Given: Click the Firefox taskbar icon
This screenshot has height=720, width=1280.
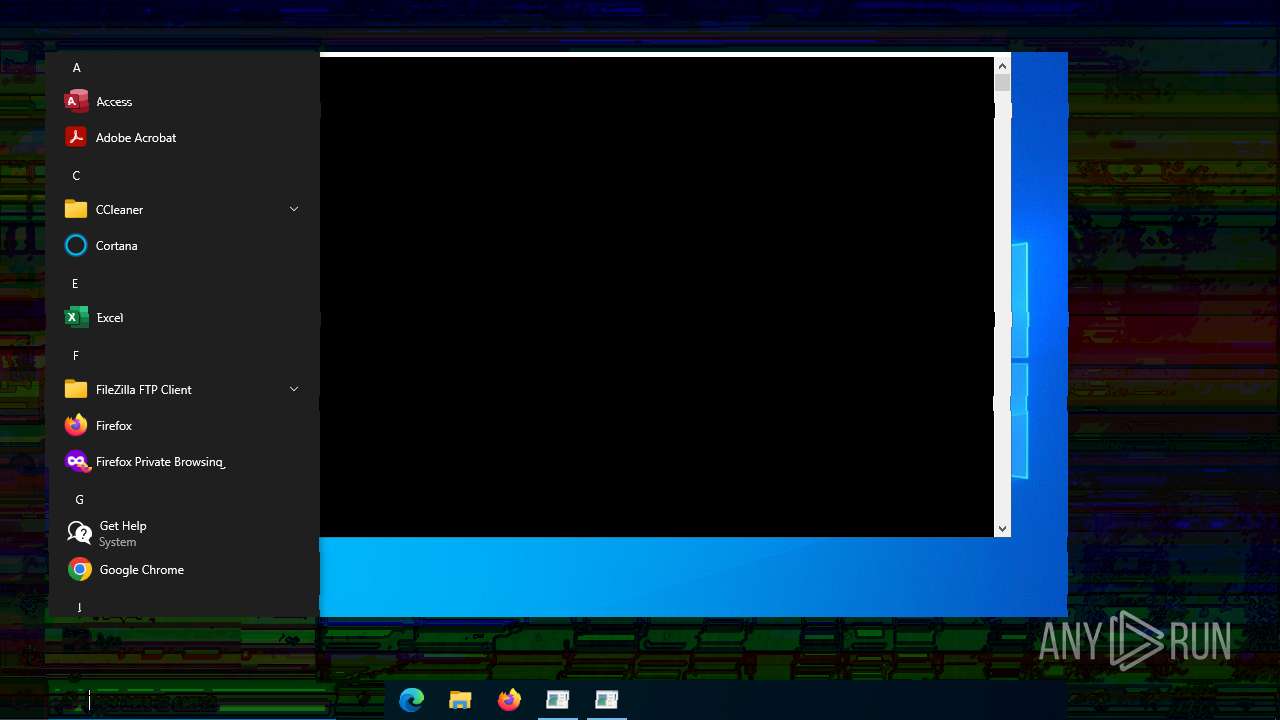Looking at the screenshot, I should [x=509, y=700].
